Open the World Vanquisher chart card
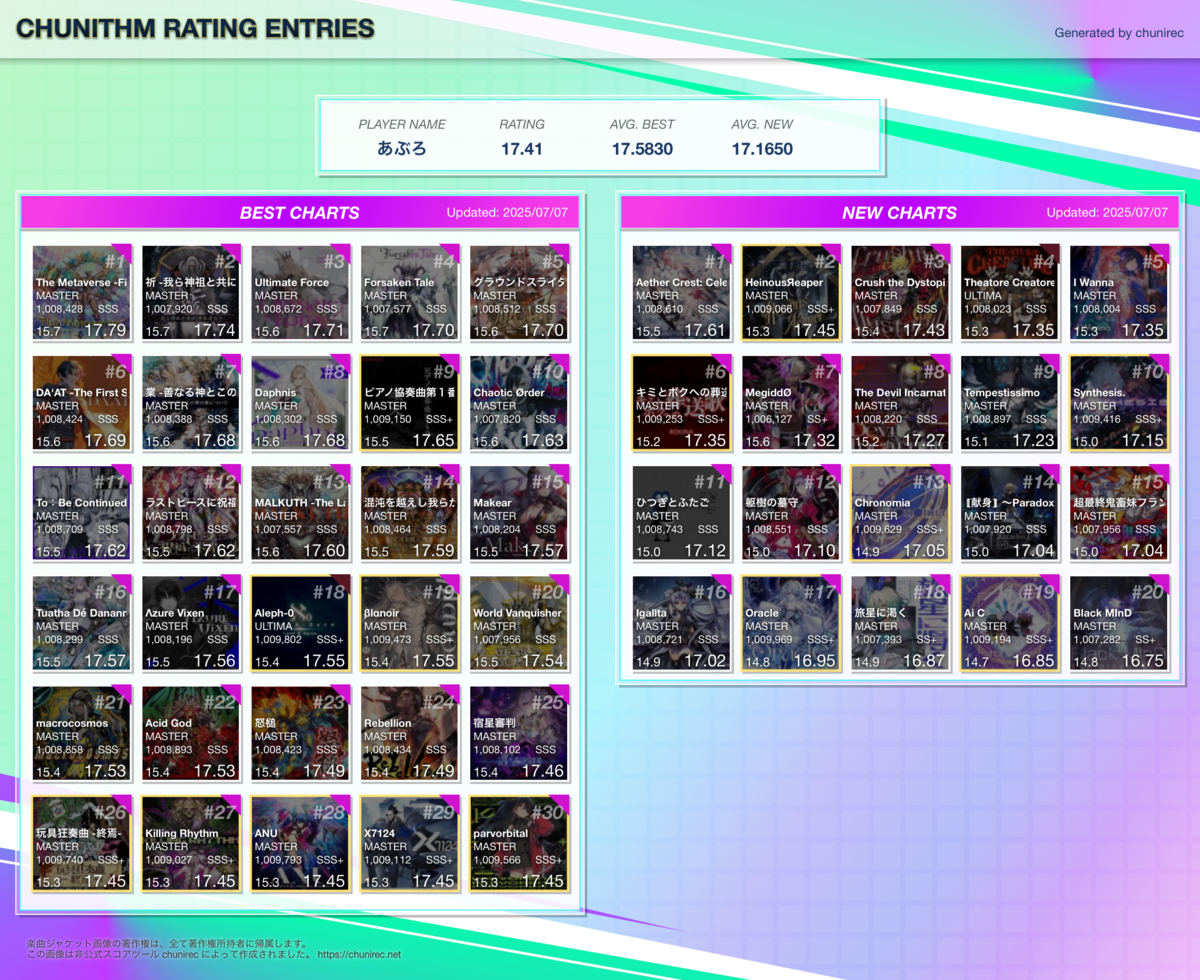Image resolution: width=1200 pixels, height=980 pixels. click(x=522, y=623)
